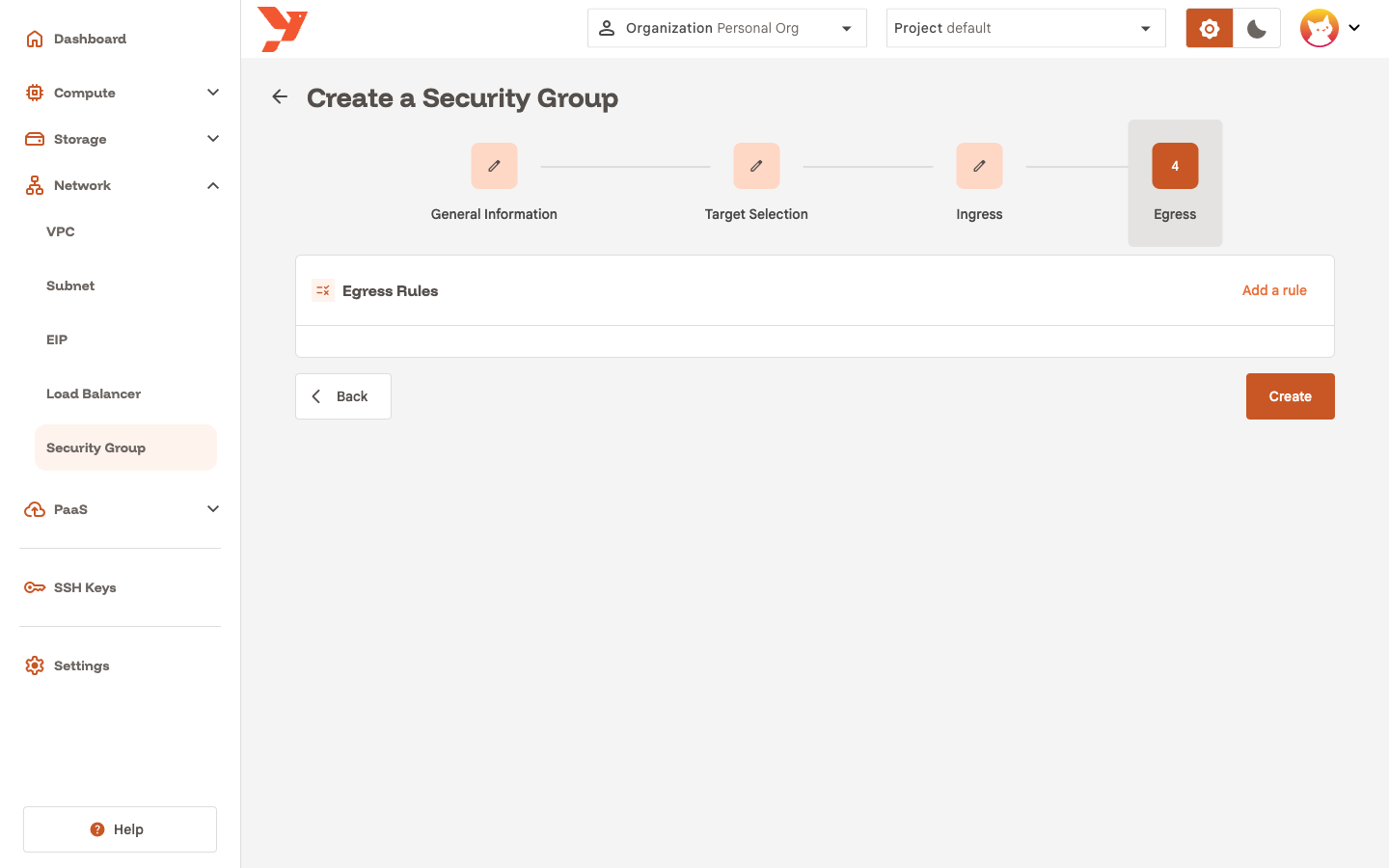
Task: Open the Help button
Action: [120, 829]
